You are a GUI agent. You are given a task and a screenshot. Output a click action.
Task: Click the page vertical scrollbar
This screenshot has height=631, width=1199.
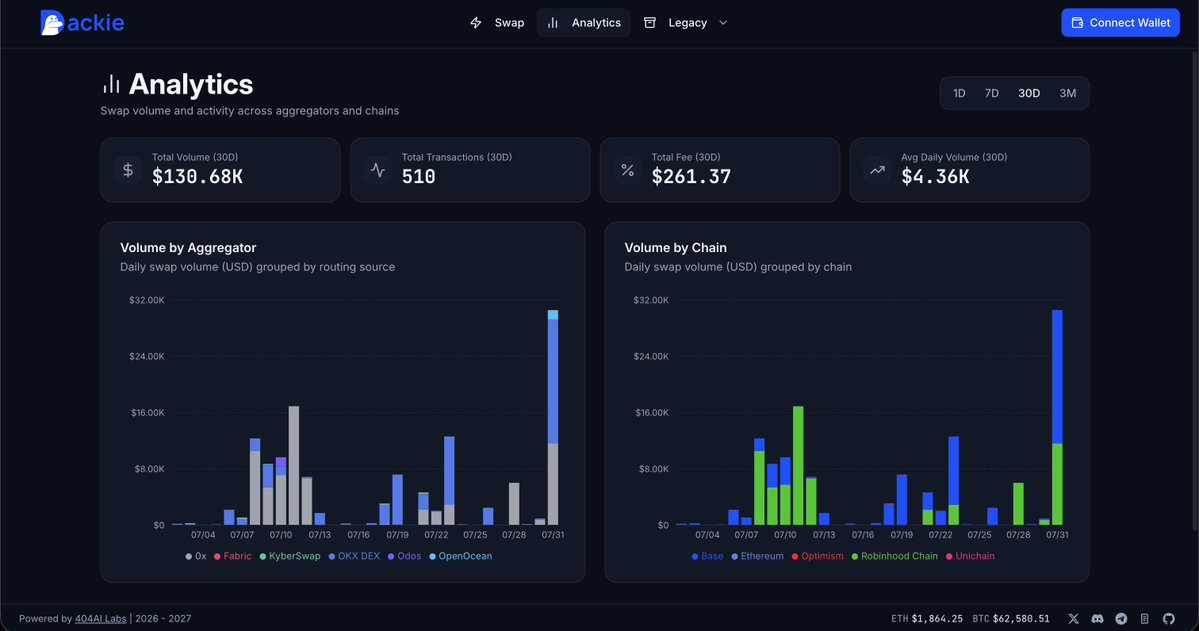[1195, 291]
